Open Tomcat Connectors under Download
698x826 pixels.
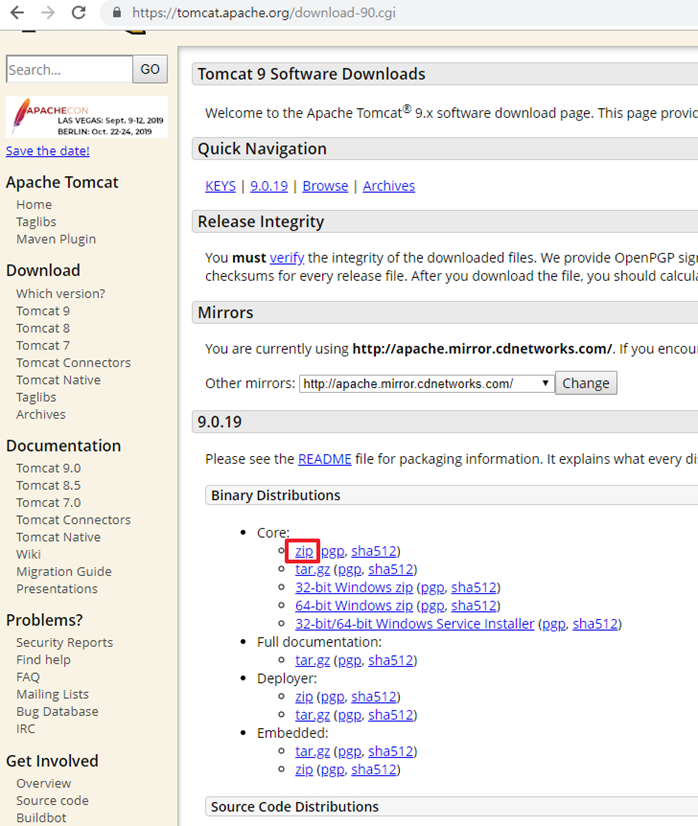click(x=74, y=363)
